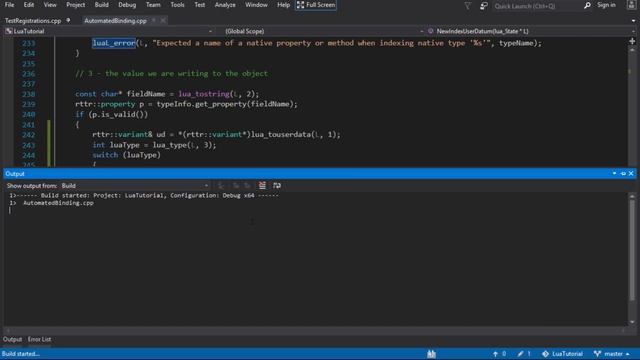Open the Global Scope dropdown

click(x=324, y=31)
